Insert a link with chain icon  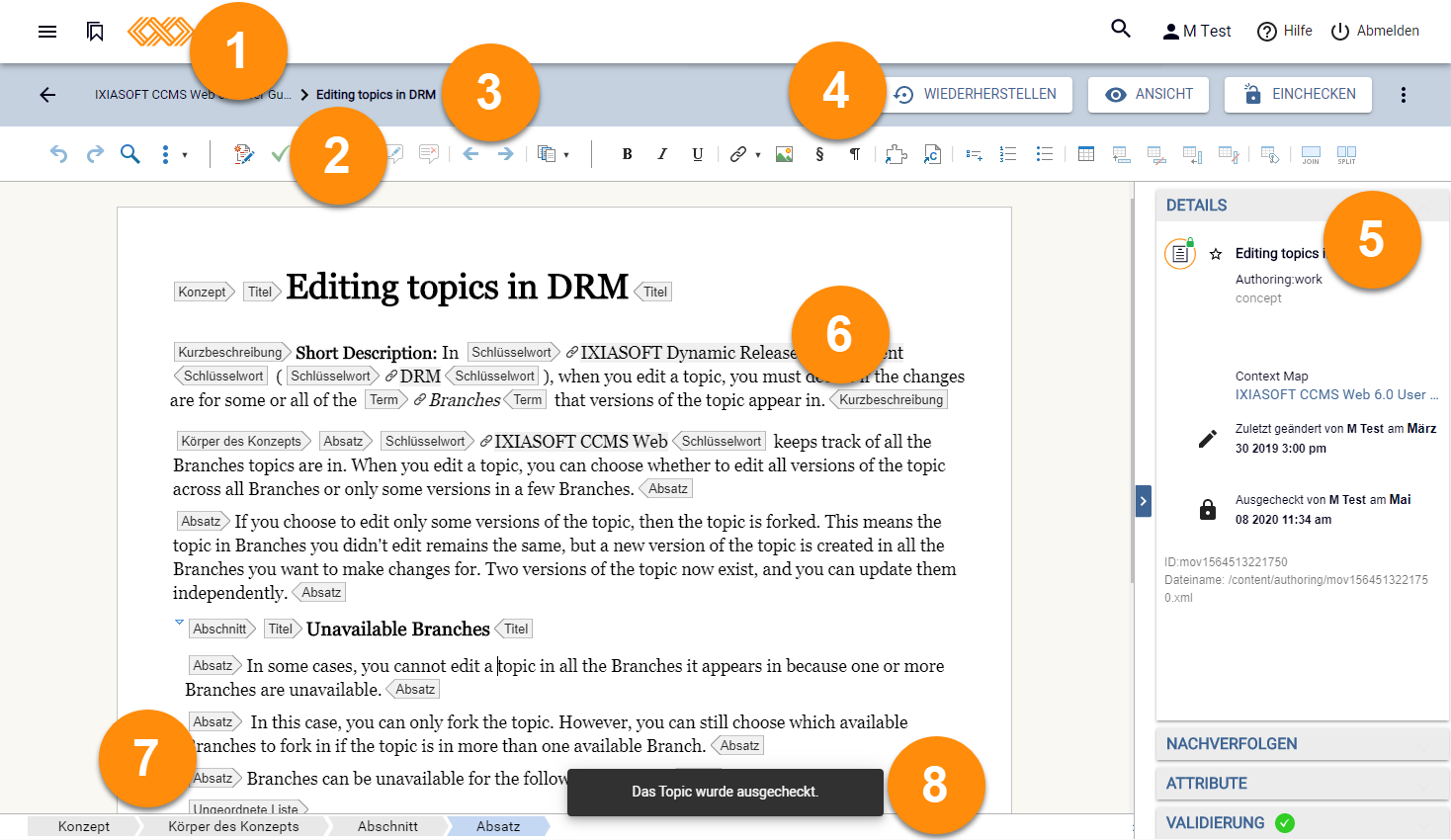coord(738,154)
